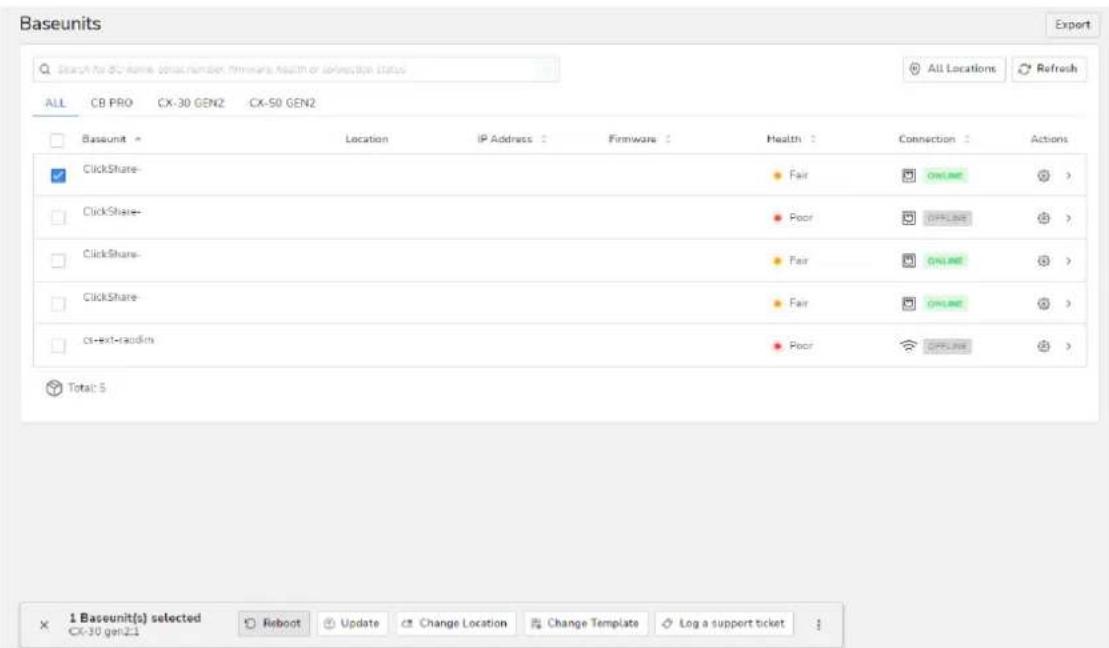Viewport: 1109px width, 648px height.
Task: Toggle the select-all header checkbox
Action: tap(57, 140)
